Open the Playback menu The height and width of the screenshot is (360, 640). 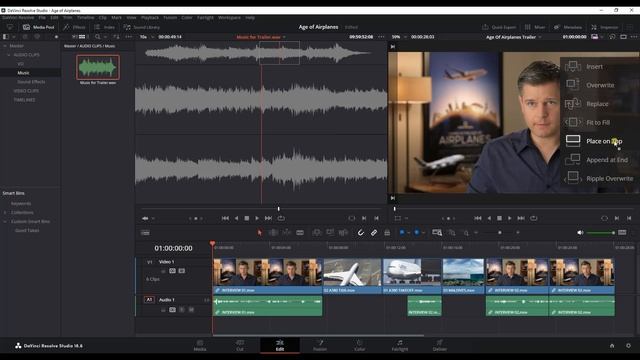(x=150, y=18)
